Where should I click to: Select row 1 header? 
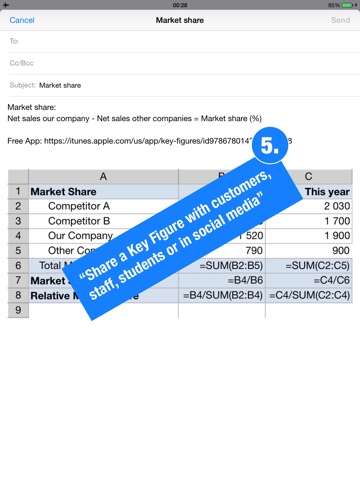click(18, 192)
